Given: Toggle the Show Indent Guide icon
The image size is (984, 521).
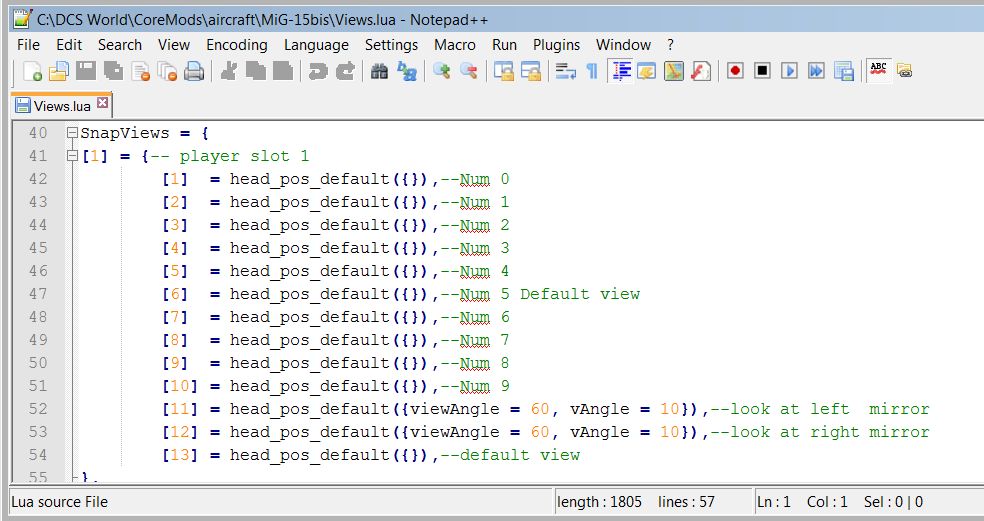Looking at the screenshot, I should pyautogui.click(x=621, y=71).
